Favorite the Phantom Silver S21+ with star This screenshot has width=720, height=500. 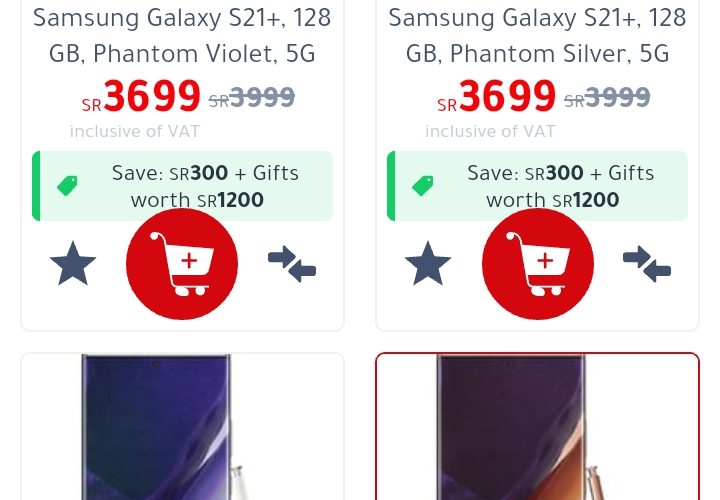click(x=428, y=264)
